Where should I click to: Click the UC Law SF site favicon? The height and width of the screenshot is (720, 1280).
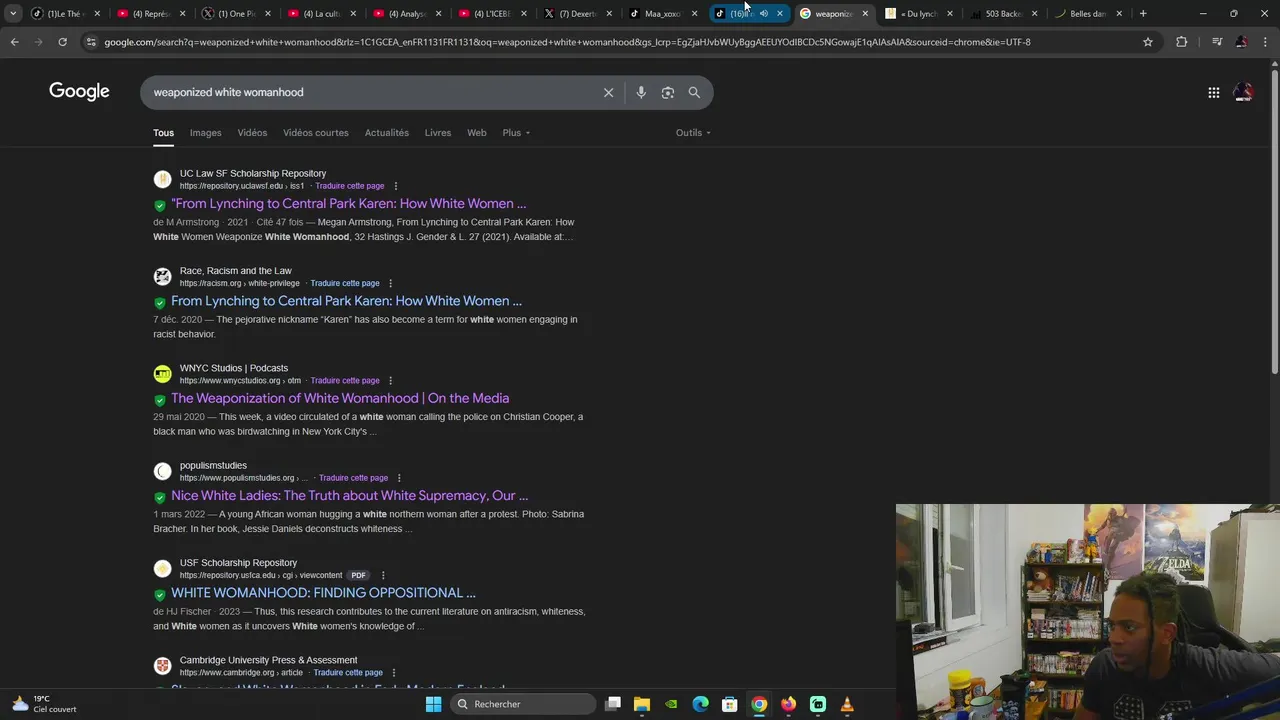[162, 179]
